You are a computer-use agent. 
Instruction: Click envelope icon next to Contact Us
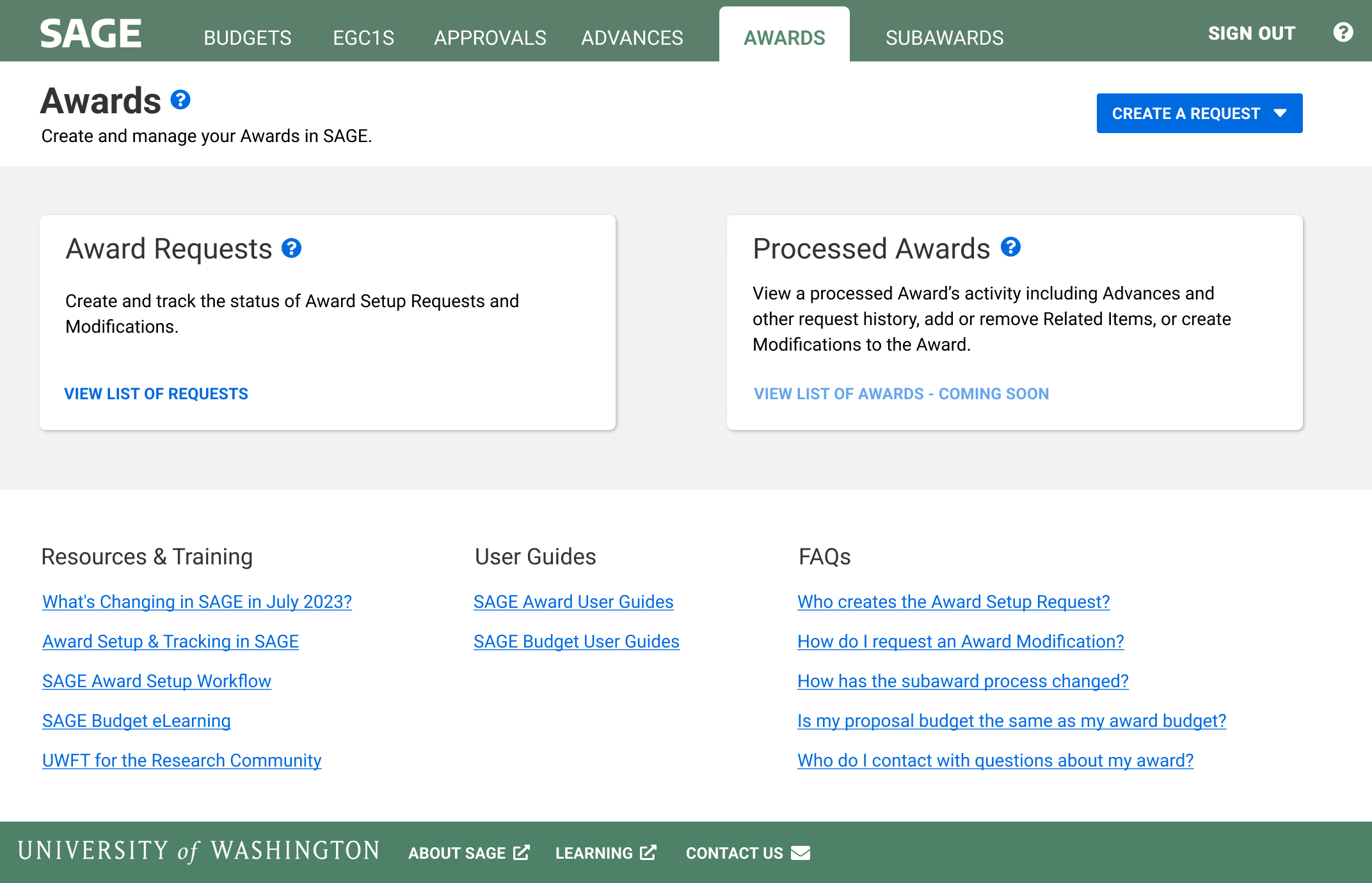[801, 852]
